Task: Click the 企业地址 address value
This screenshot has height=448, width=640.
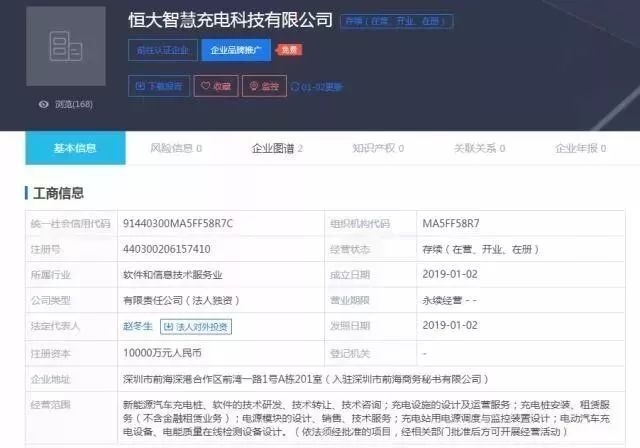Action: pyautogui.click(x=306, y=379)
